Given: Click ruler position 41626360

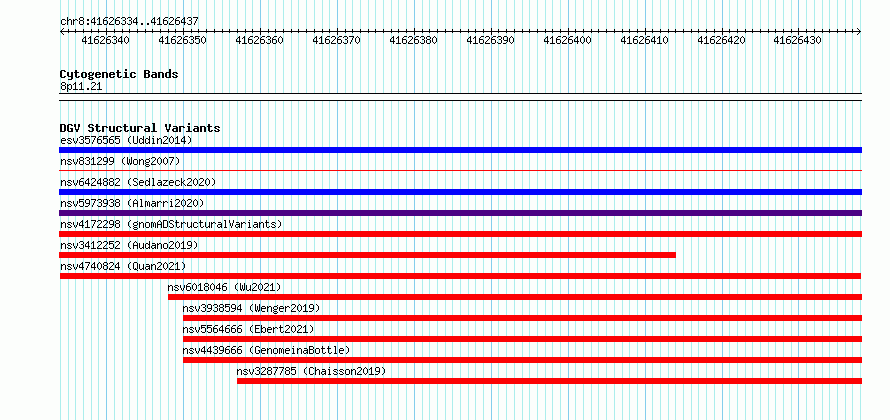Looking at the screenshot, I should pos(259,40).
